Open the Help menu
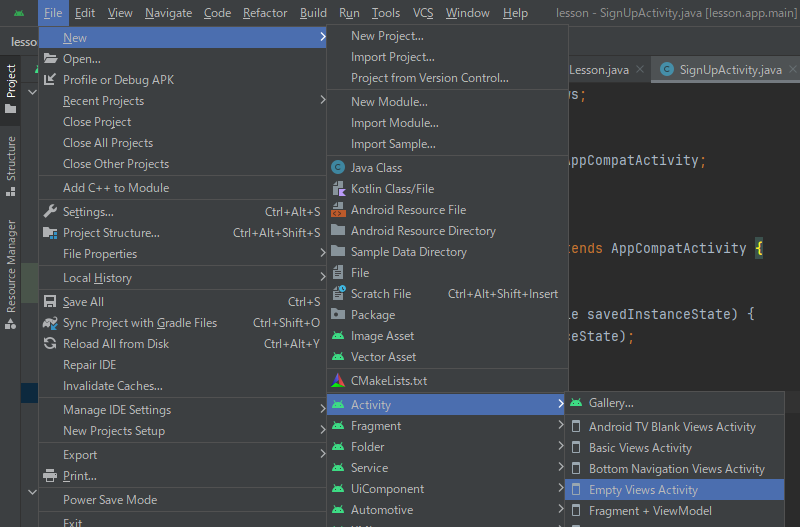This screenshot has height=527, width=800. tap(515, 13)
